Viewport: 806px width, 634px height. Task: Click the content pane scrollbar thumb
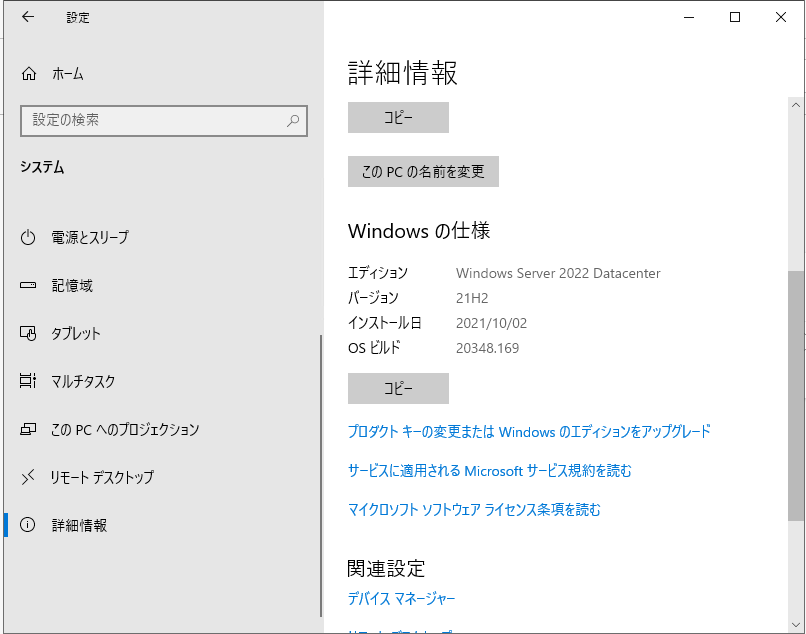pos(796,395)
